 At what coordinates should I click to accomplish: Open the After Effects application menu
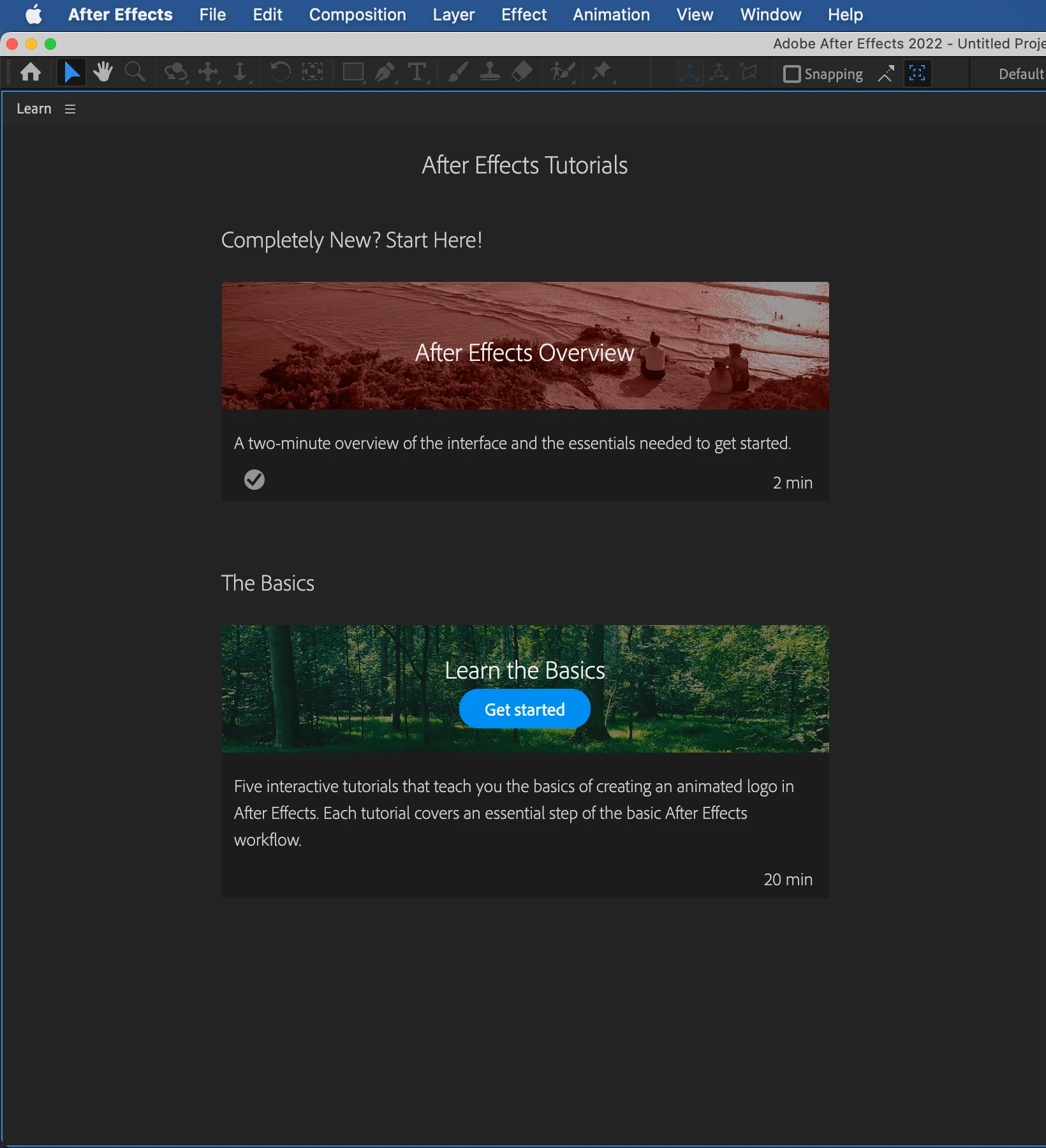[121, 15]
